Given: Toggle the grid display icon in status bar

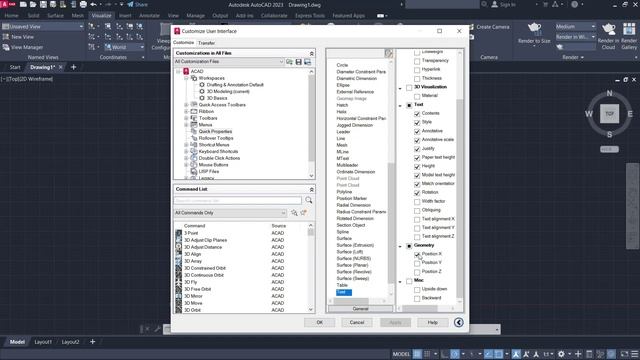Looking at the screenshot, I should tap(417, 354).
